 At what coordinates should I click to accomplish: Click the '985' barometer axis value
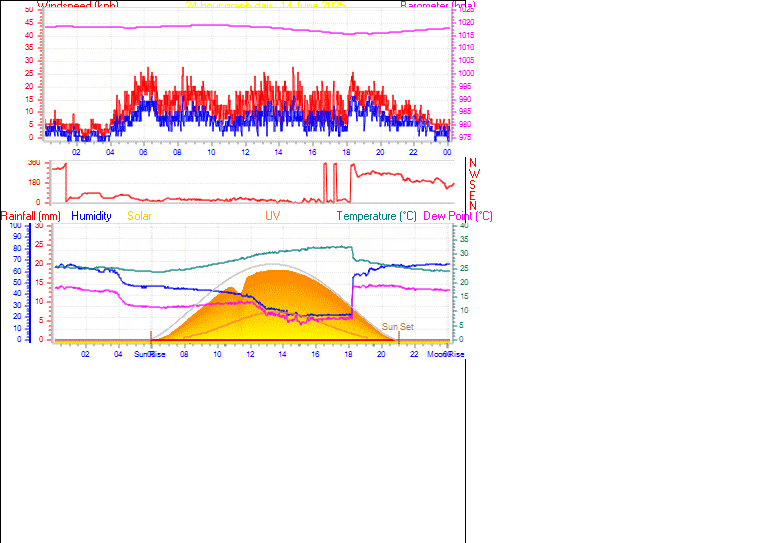tap(464, 112)
